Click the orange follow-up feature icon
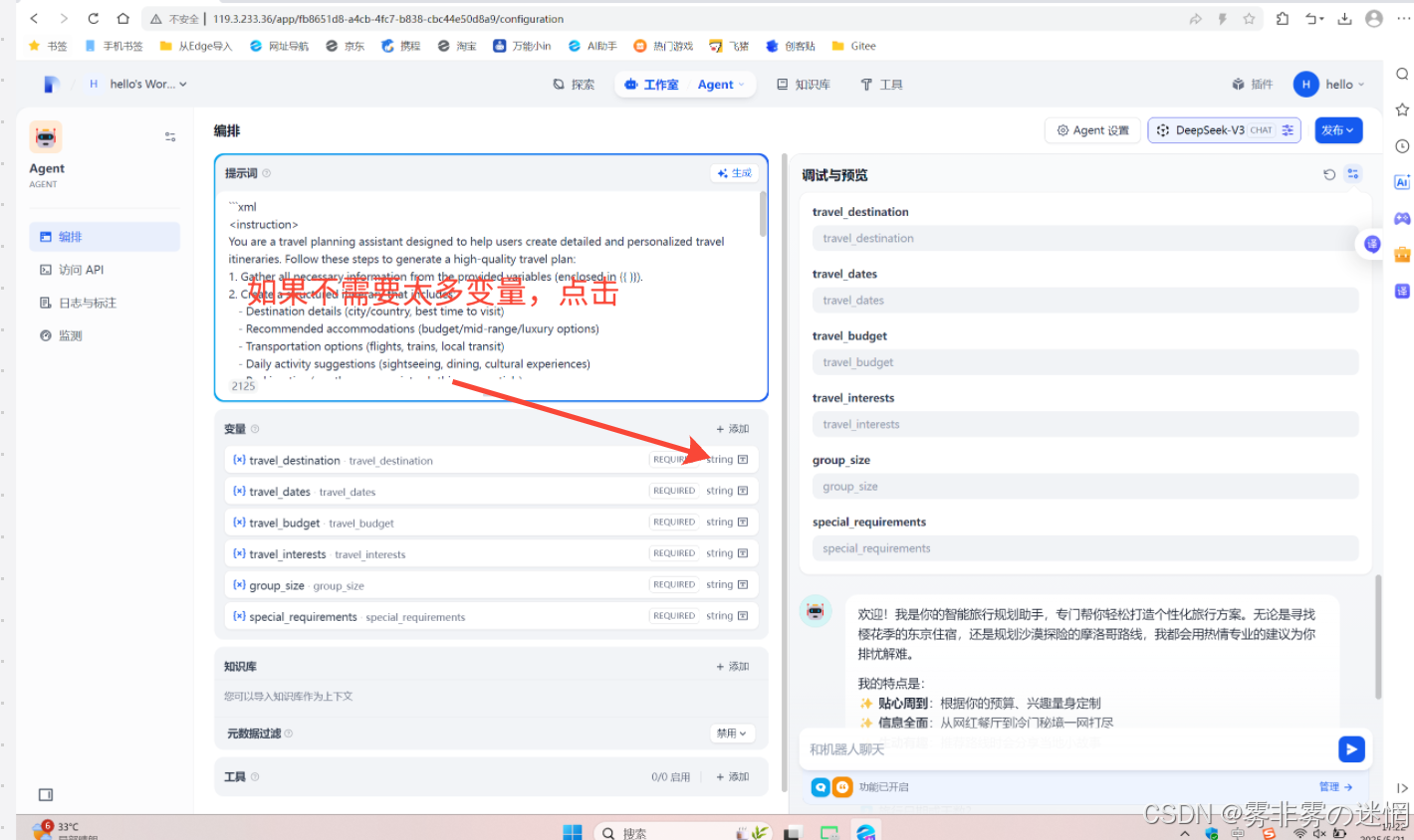Screen dimensions: 1414x840 842,787
